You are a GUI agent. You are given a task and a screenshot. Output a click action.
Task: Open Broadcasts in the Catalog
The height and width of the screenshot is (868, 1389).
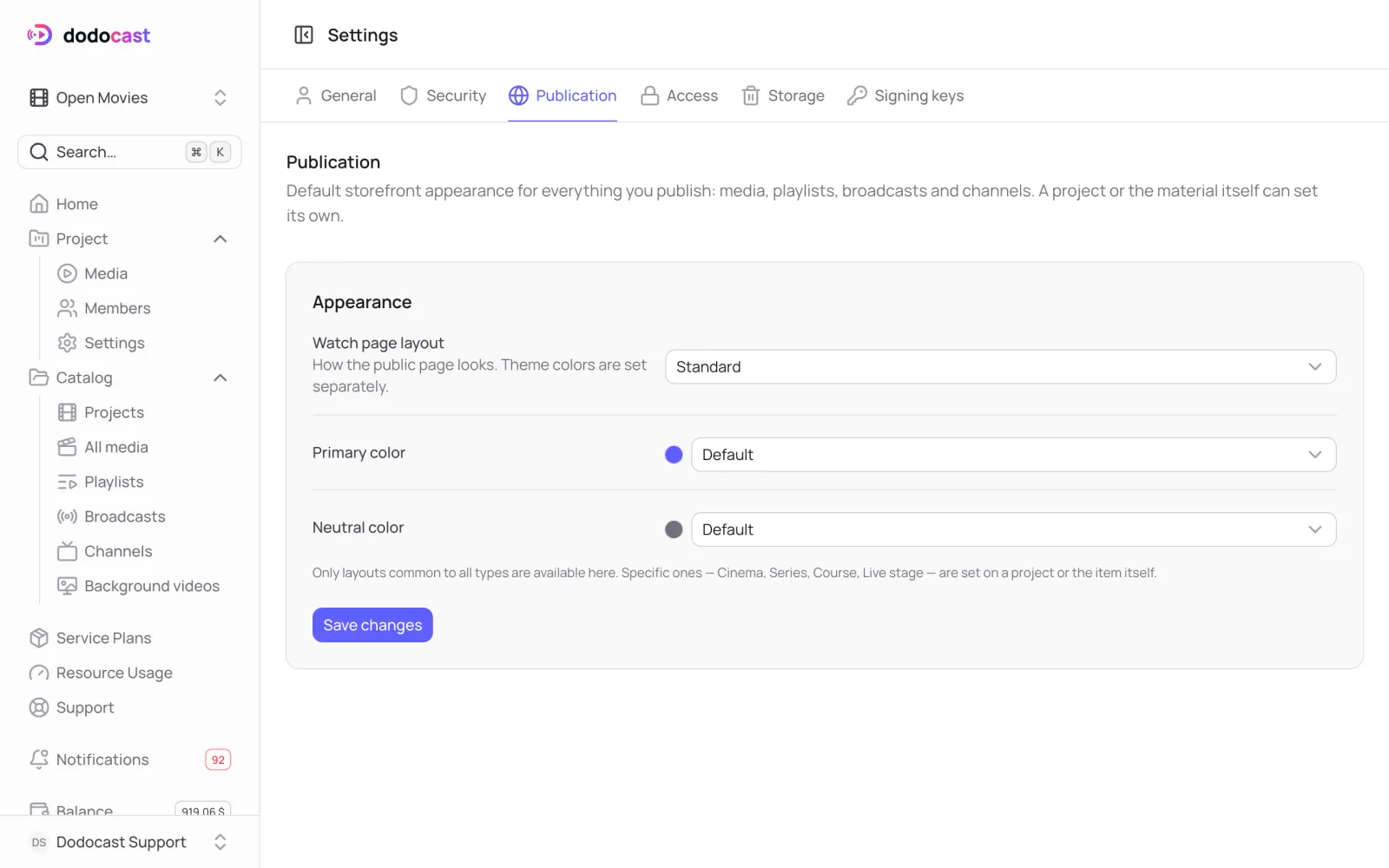[x=143, y=516]
